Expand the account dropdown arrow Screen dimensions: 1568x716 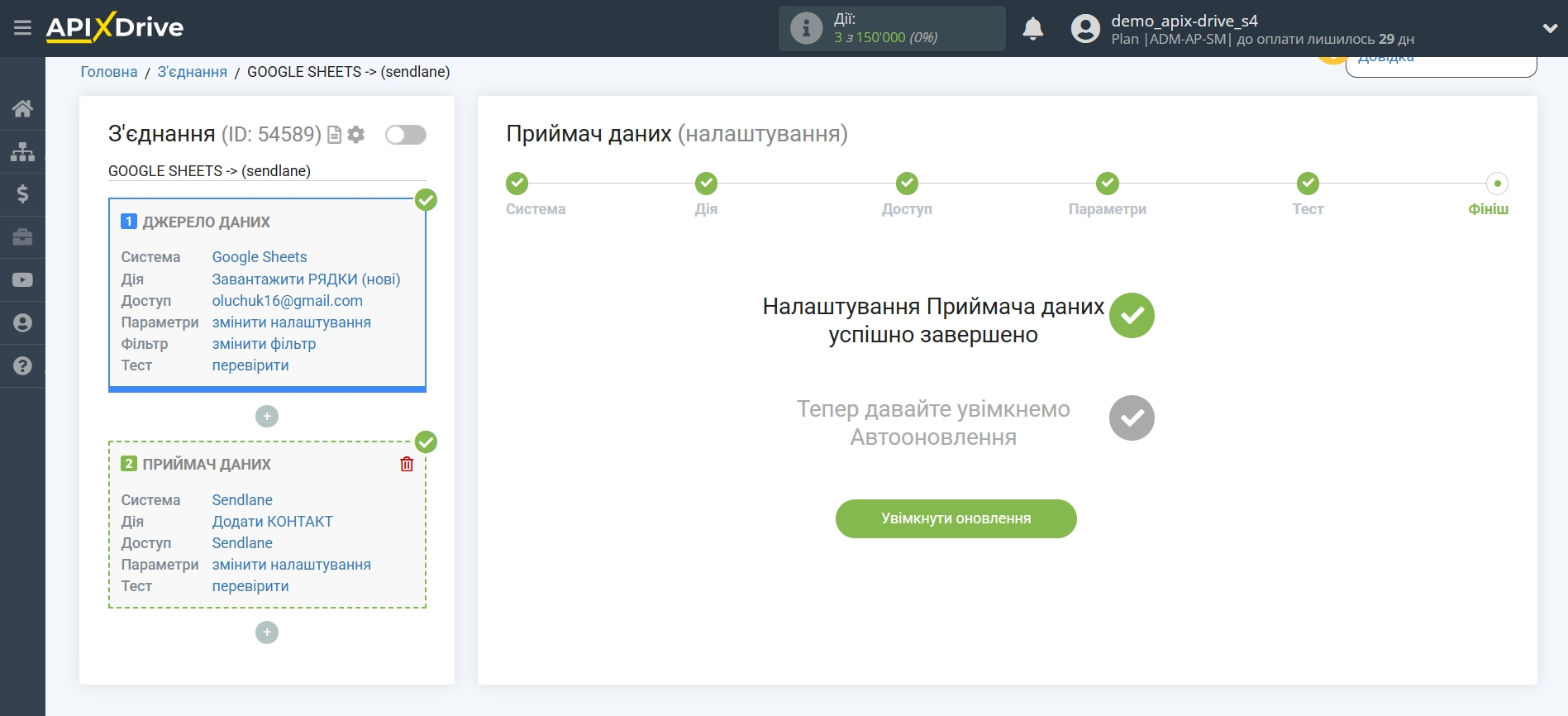click(x=1550, y=28)
